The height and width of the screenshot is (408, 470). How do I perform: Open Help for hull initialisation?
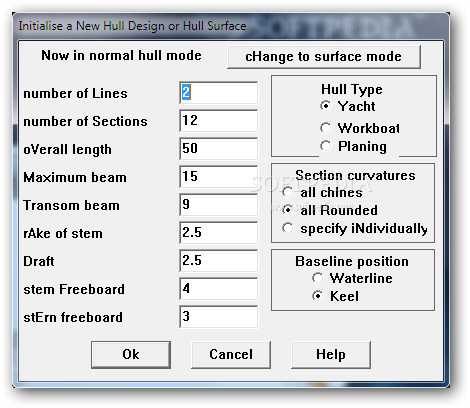[x=331, y=355]
